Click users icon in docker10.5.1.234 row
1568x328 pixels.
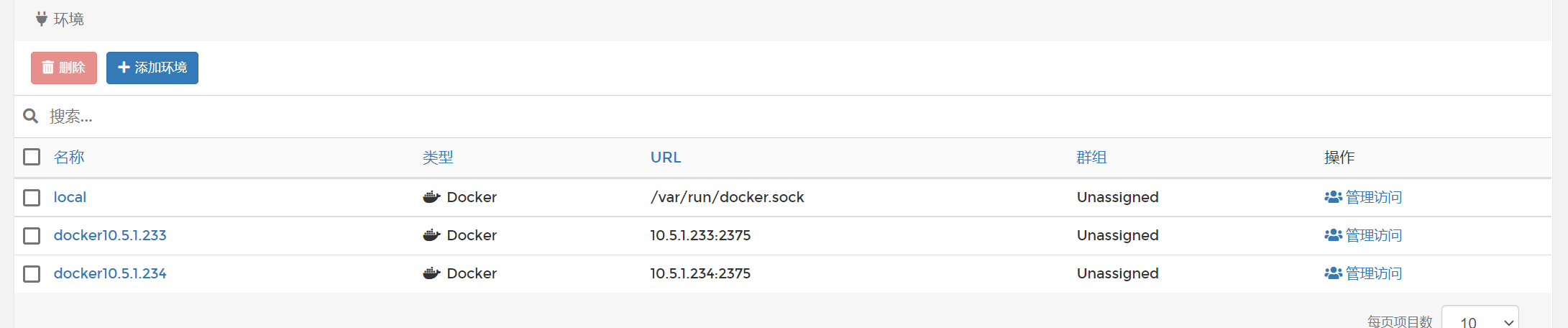tap(1333, 273)
